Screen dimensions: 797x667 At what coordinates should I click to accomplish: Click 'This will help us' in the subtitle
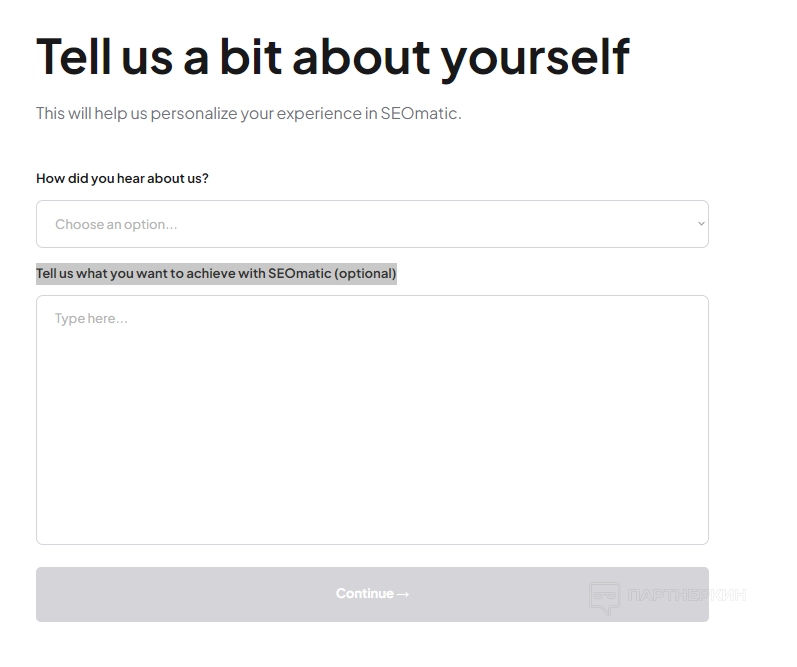coord(91,113)
